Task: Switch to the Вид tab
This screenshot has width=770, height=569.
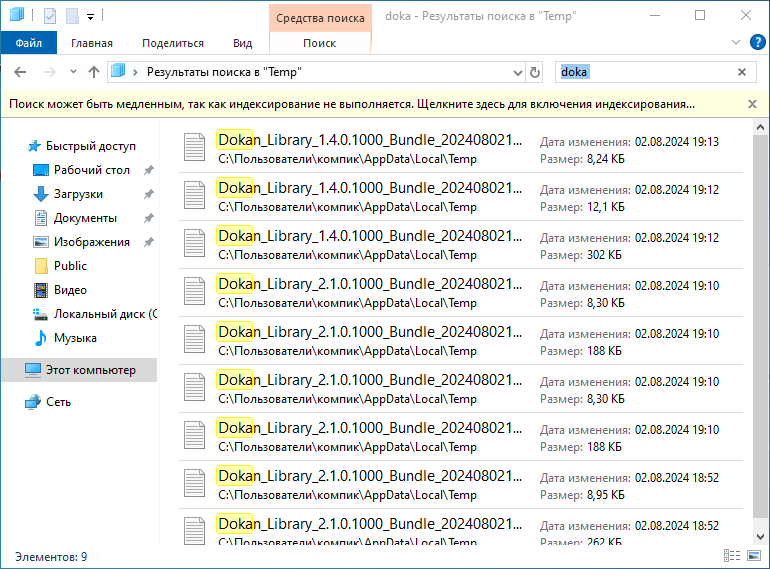Action: coord(243,43)
